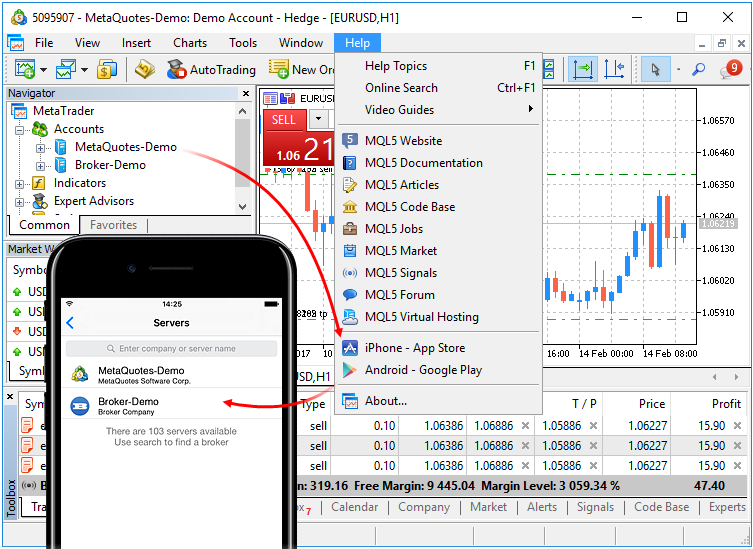Open the Company toolbox tab

424,507
